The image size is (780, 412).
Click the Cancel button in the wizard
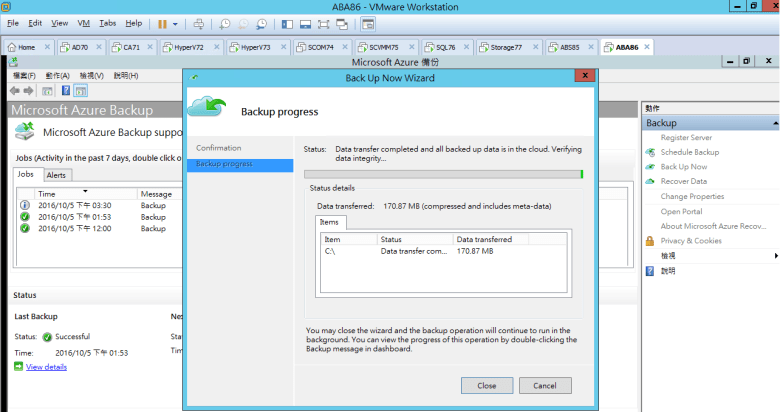pyautogui.click(x=545, y=385)
